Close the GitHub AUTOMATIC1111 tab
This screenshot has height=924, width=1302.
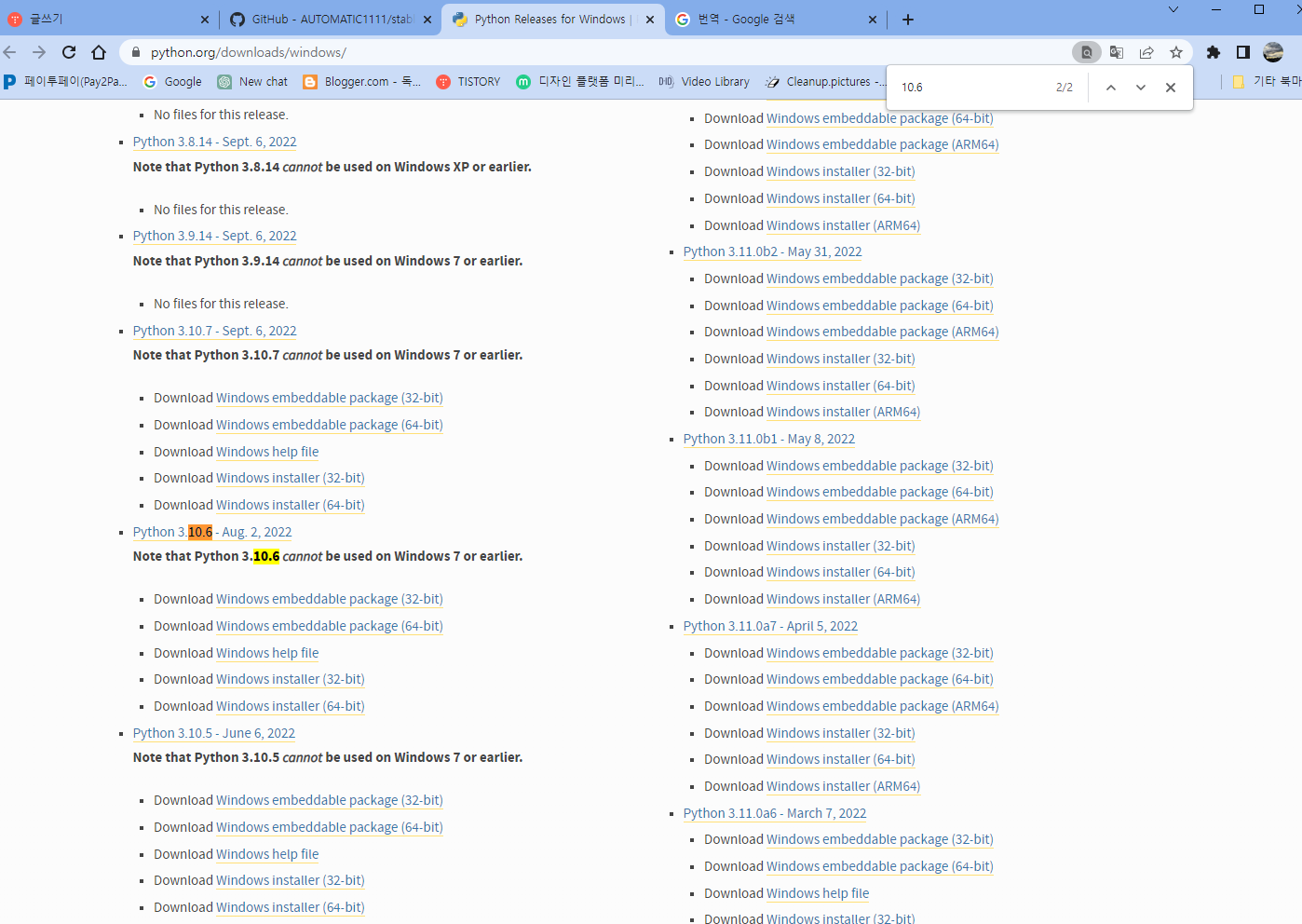pyautogui.click(x=427, y=19)
